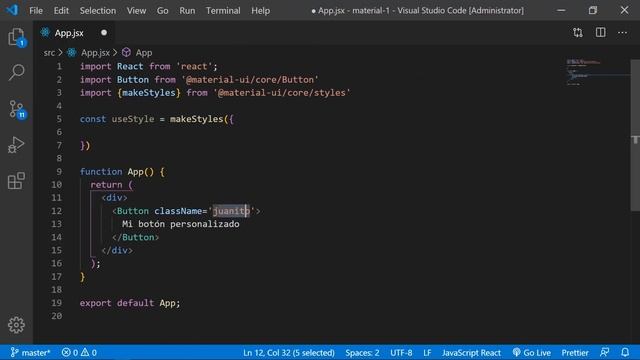The image size is (640, 360).
Task: Change language mode JavaScript React
Action: coord(471,352)
